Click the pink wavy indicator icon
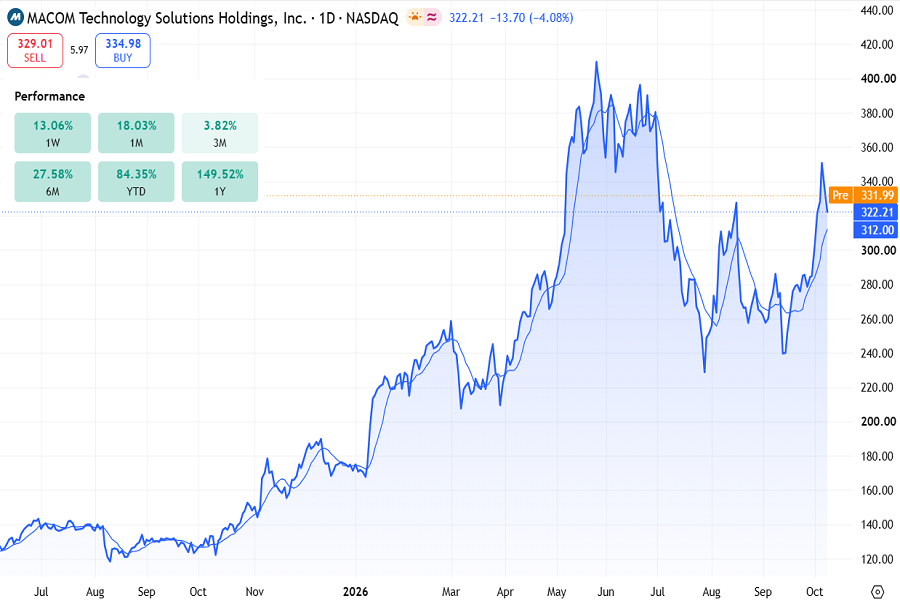900x600 pixels. [432, 18]
